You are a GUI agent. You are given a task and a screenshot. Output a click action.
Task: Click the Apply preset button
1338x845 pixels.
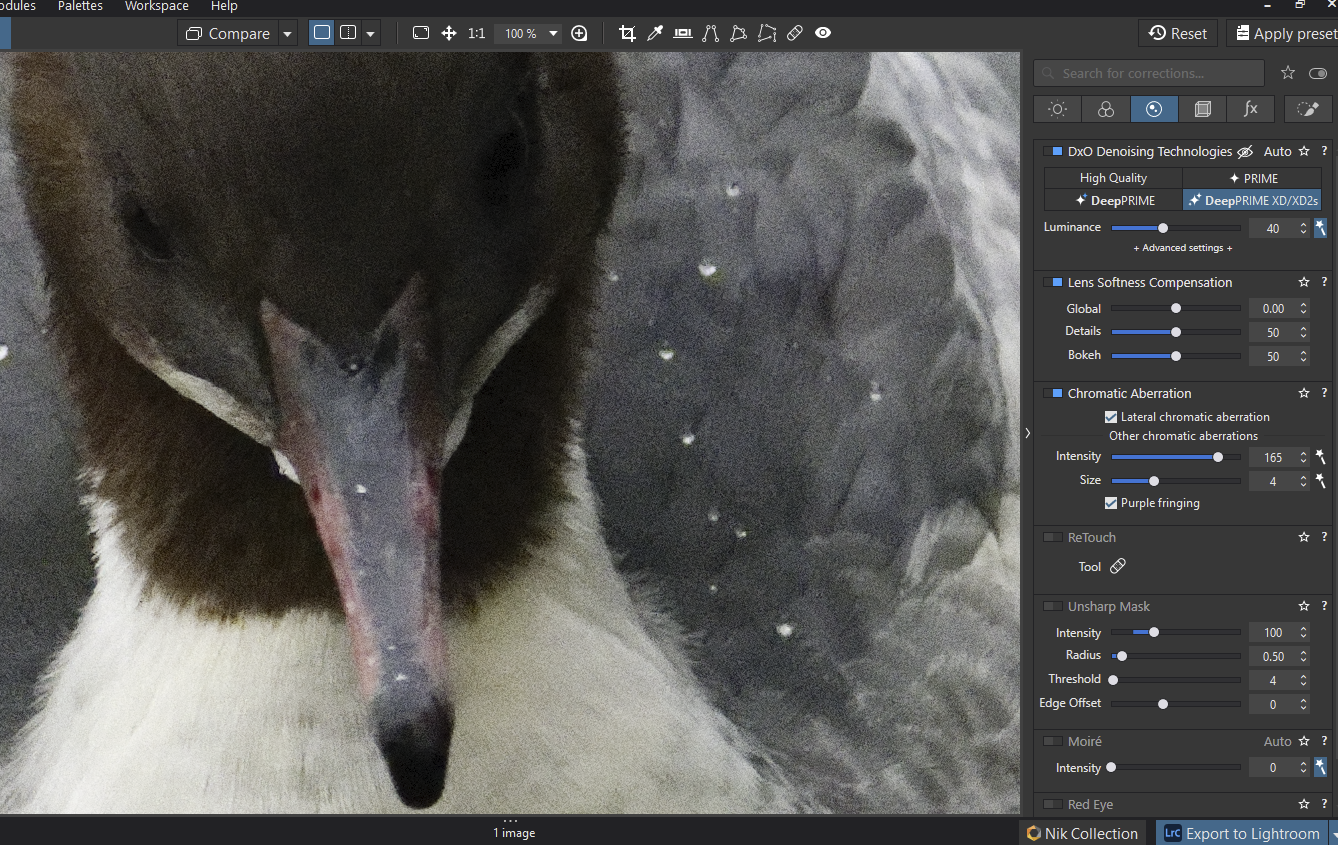pos(1284,33)
